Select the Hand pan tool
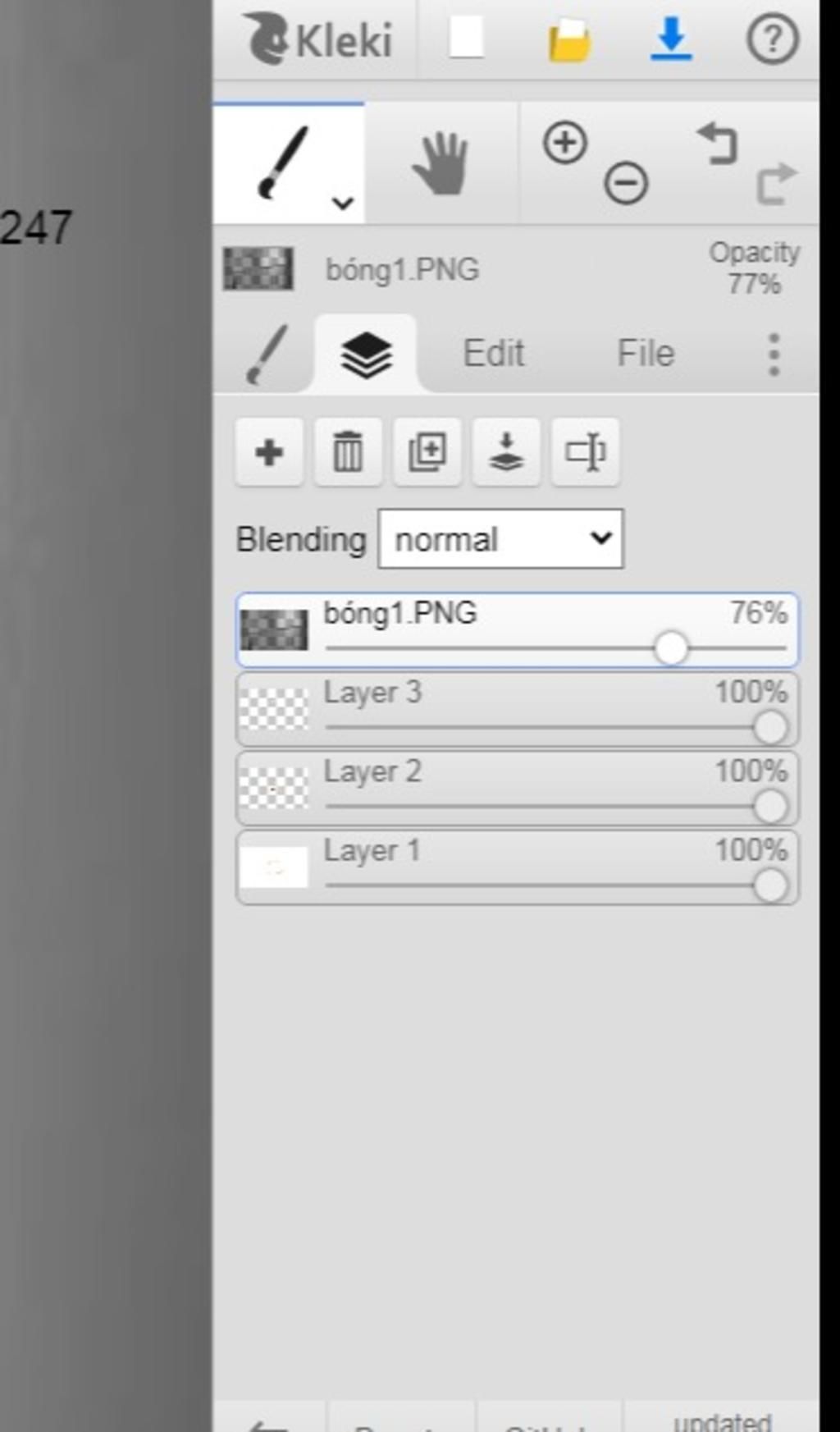Image resolution: width=840 pixels, height=1432 pixels. pos(441,164)
